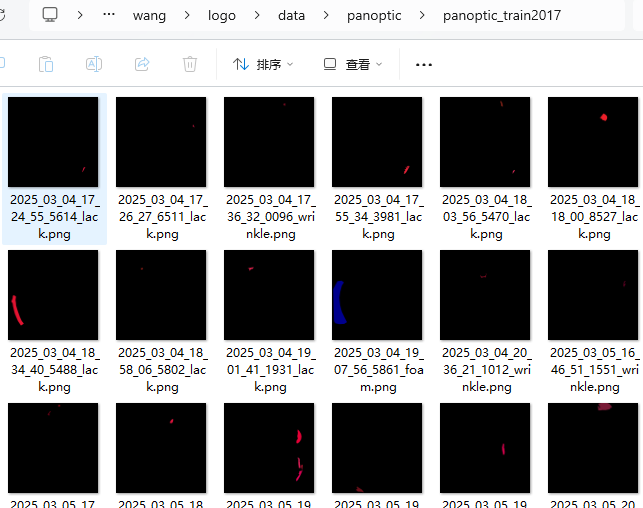
Task: Click file name 2025_03_04_17_24_55_5614_lack.png
Action: coord(55,217)
